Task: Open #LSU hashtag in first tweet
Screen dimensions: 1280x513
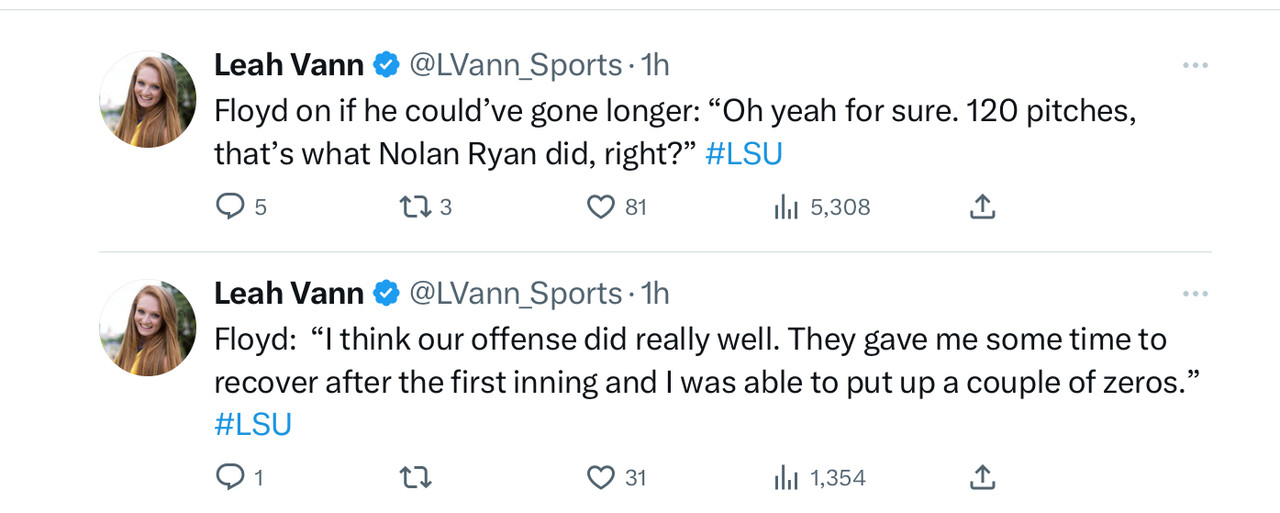Action: (x=743, y=155)
